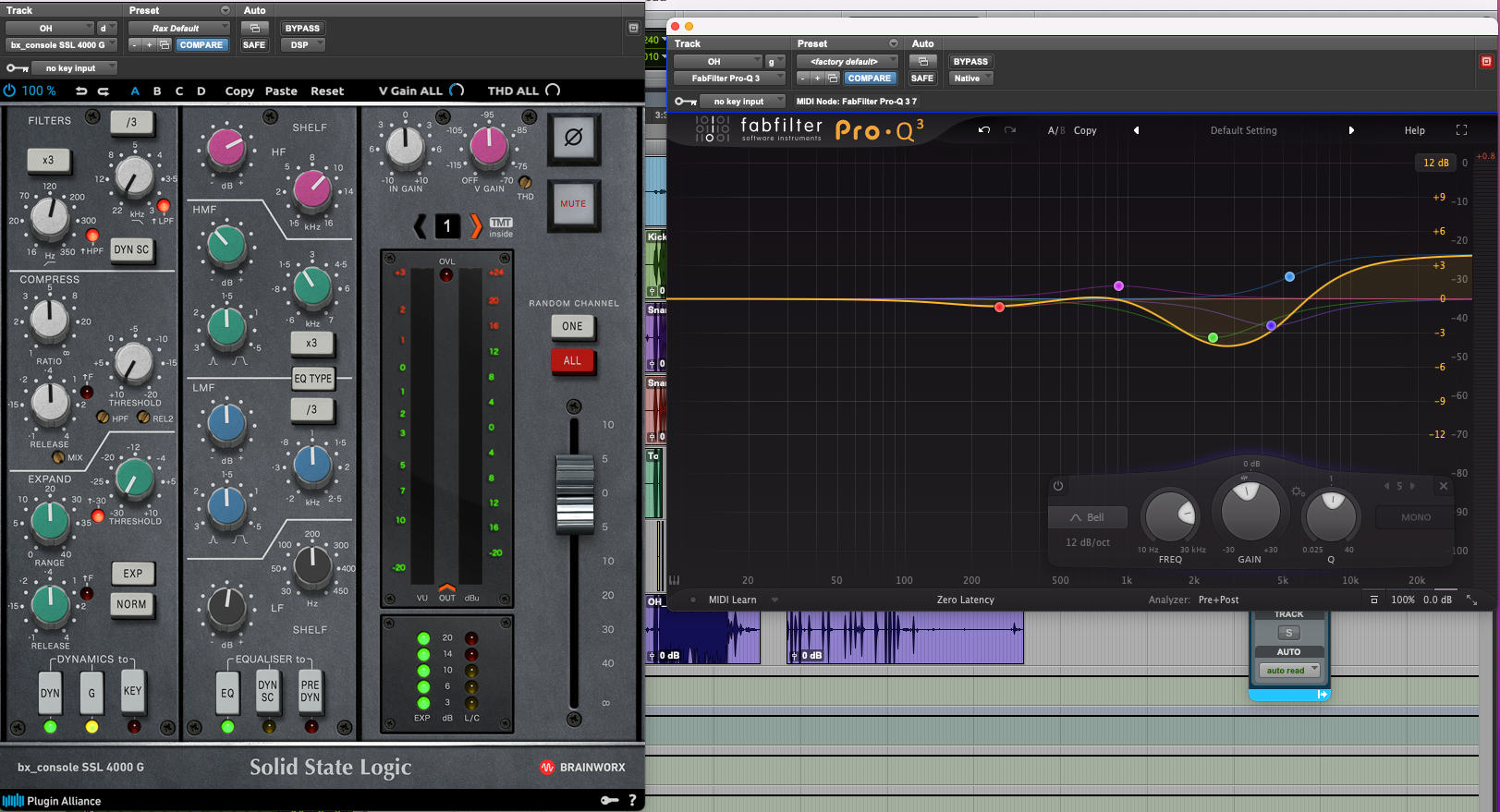Click band settings gear in Pro-Q band panel

(x=1298, y=491)
